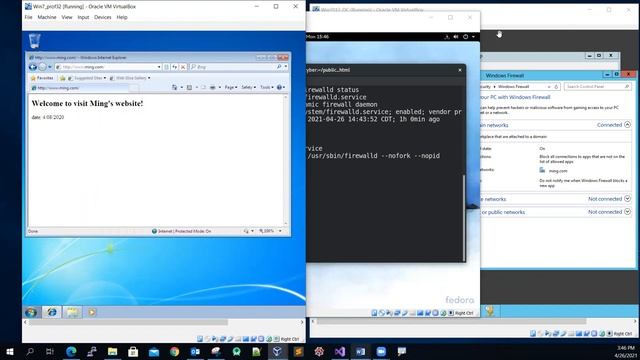640x360 pixels.
Task: Open Microsoft Store on host taskbar
Action: (133, 351)
